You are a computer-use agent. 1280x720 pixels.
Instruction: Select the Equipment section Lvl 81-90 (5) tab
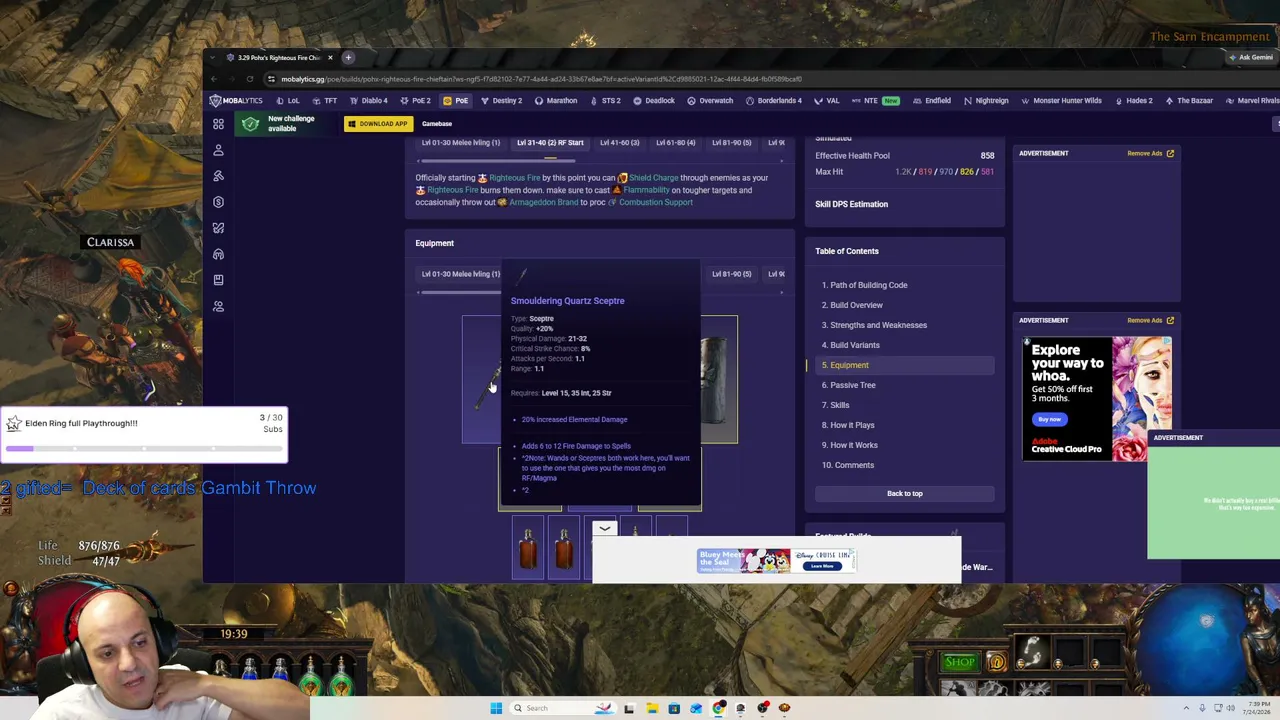click(731, 274)
